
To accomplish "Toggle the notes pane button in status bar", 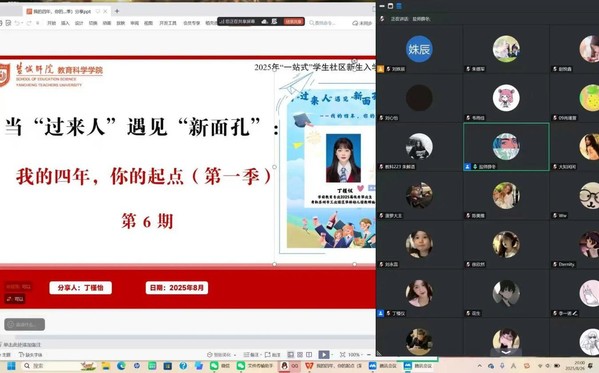I will click(x=251, y=355).
